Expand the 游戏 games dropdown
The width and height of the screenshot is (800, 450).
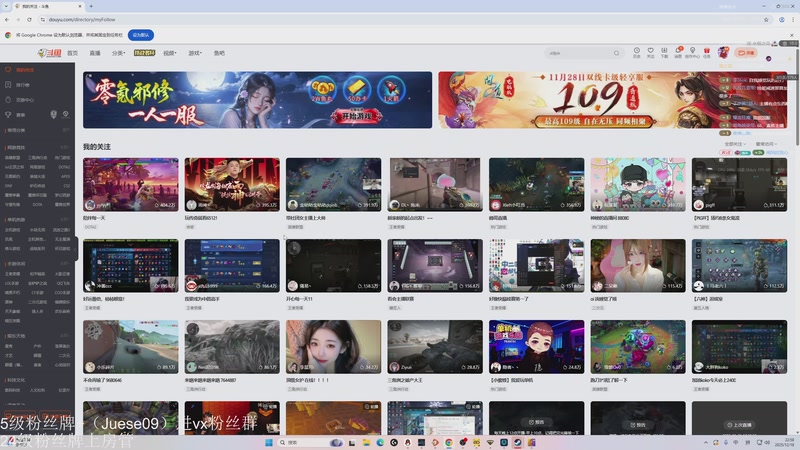[x=195, y=53]
